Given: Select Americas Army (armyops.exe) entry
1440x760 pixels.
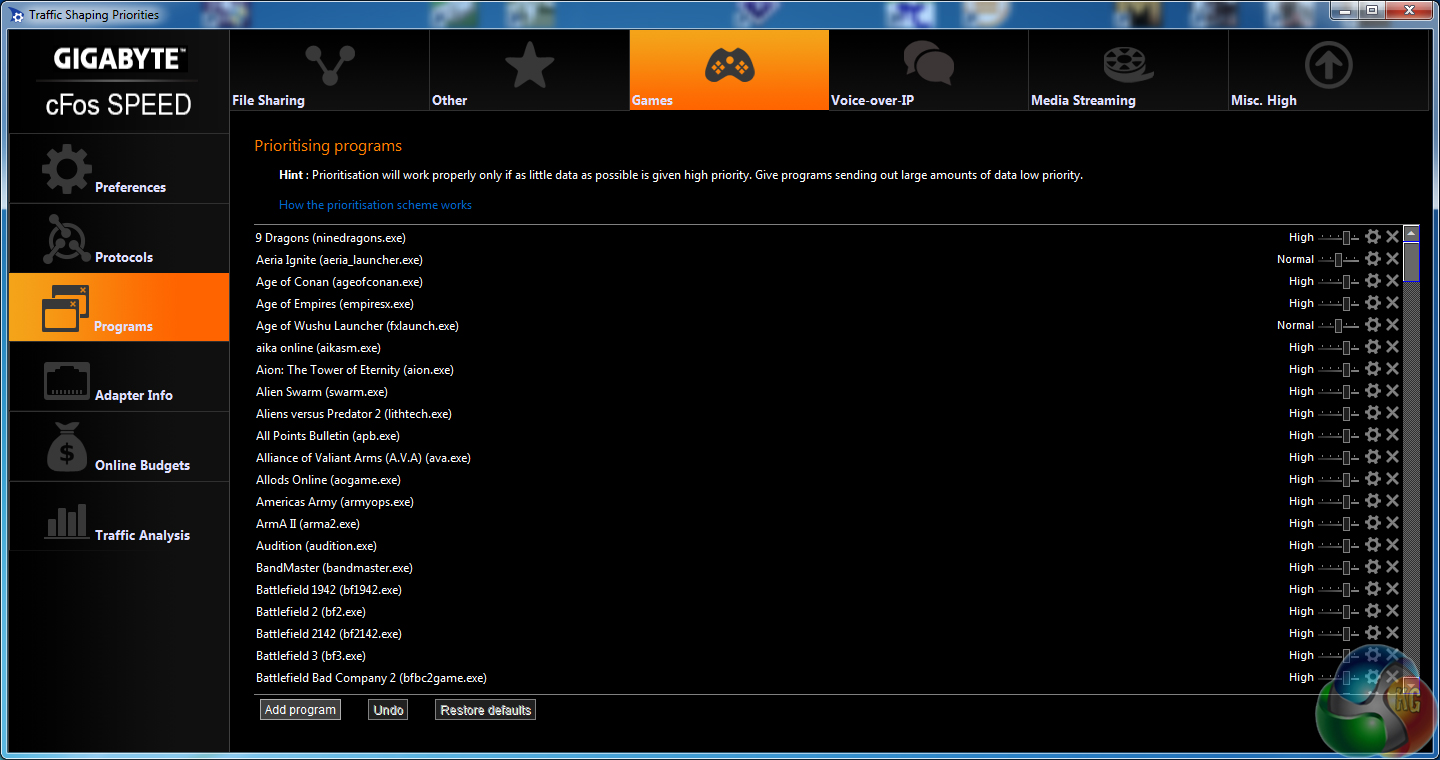Looking at the screenshot, I should (x=828, y=502).
